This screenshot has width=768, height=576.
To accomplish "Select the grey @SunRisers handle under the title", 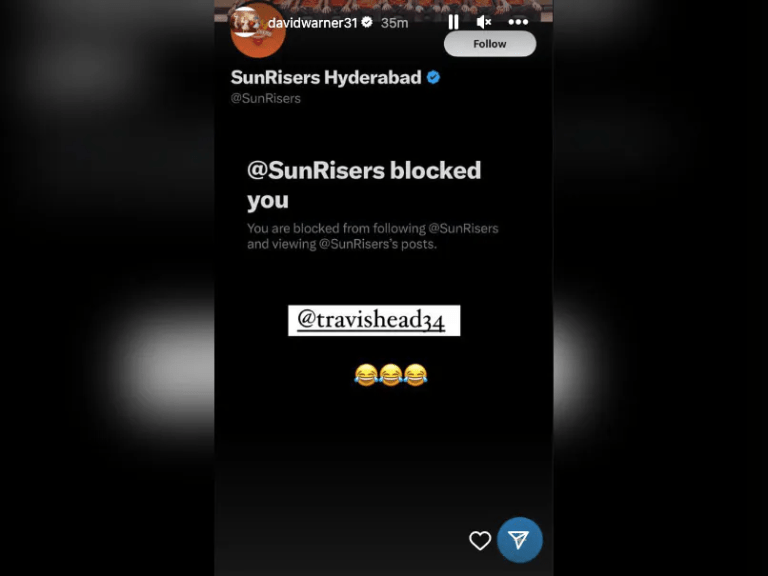I will (265, 98).
